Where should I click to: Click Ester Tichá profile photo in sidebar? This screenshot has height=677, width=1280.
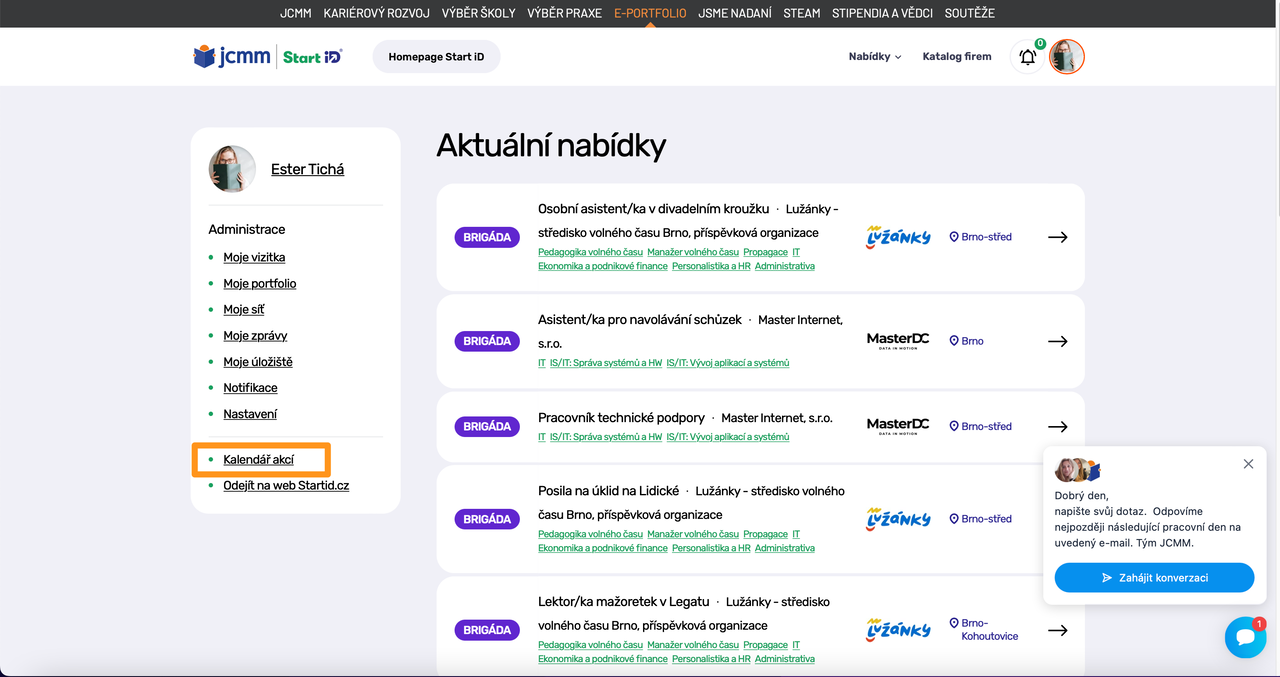(x=232, y=169)
